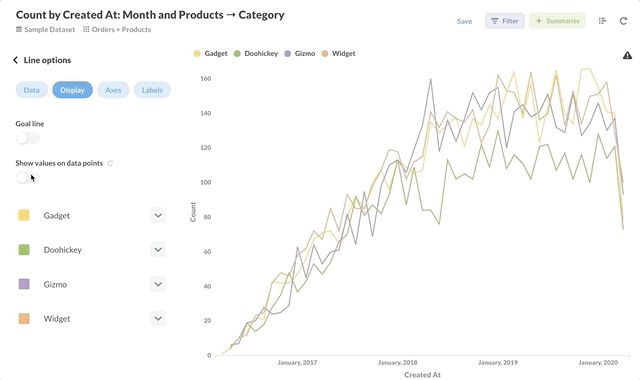Click the Gadget series name in sidebar

pyautogui.click(x=57, y=216)
